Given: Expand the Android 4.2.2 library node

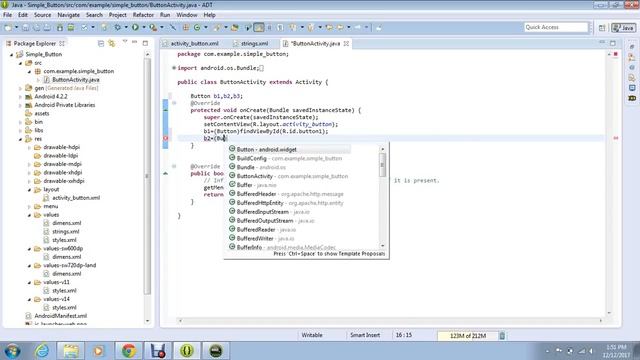Looking at the screenshot, I should coord(20,97).
